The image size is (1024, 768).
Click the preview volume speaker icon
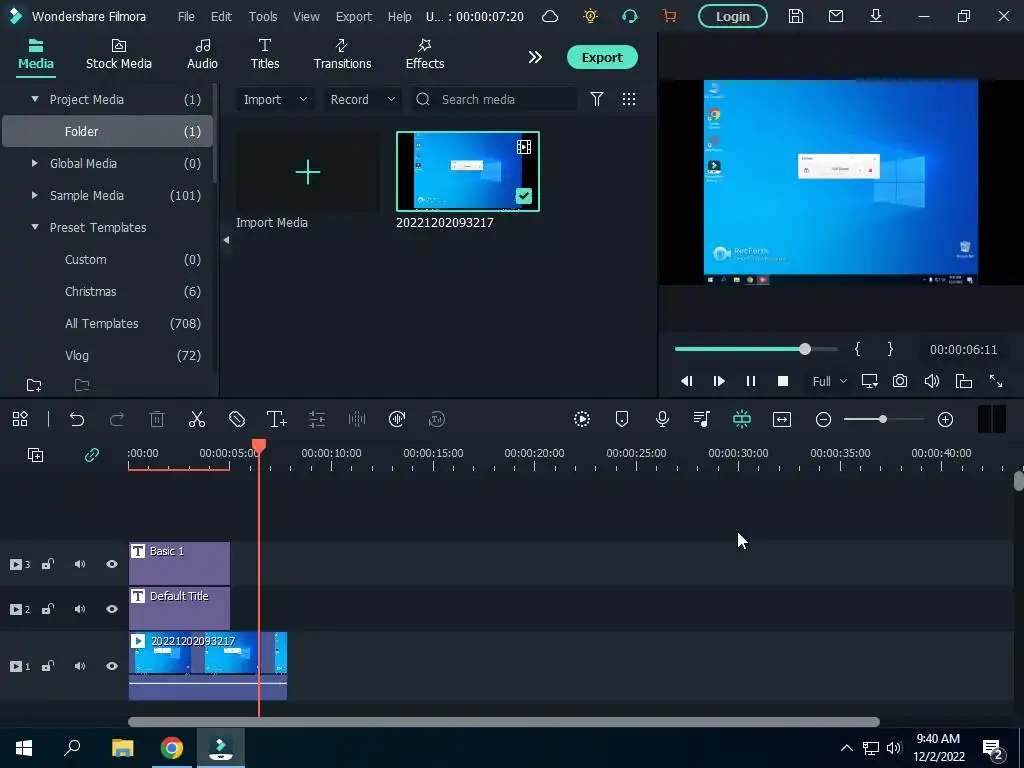tap(932, 381)
